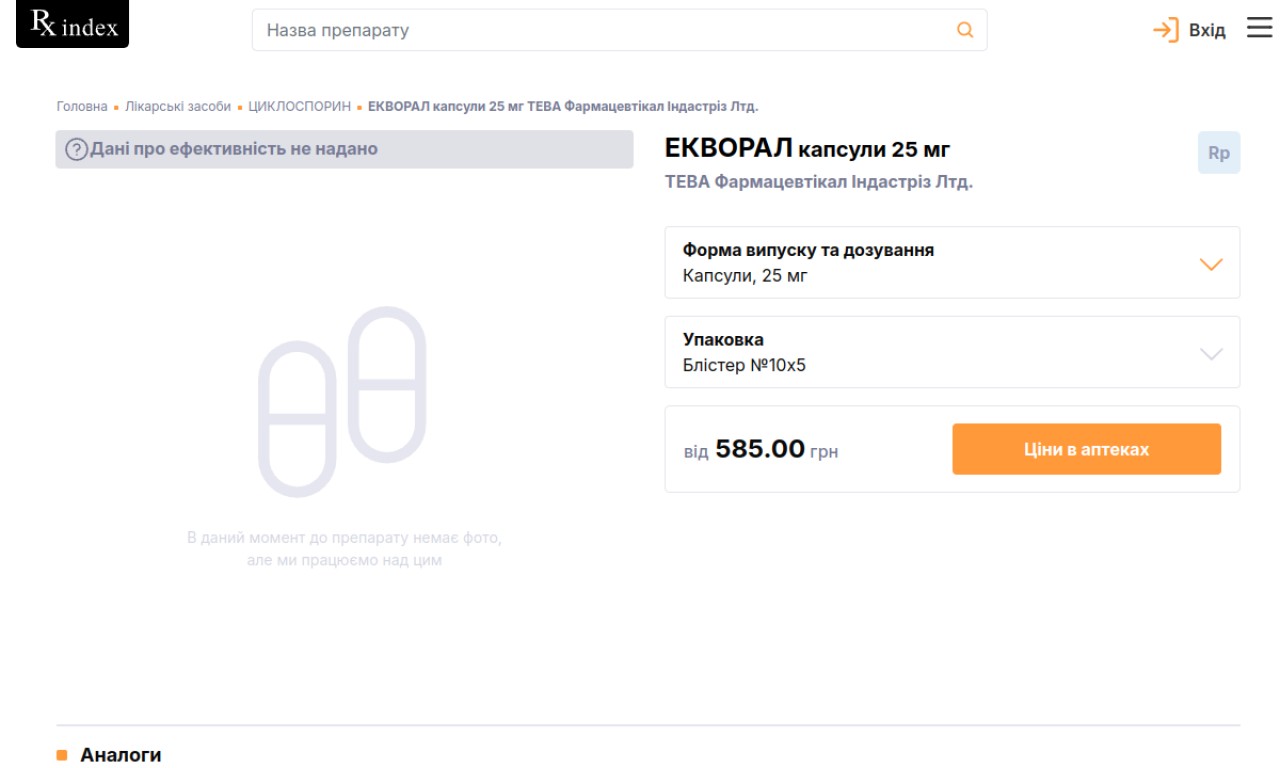
Task: Click the question mark efficacy icon
Action: (76, 150)
